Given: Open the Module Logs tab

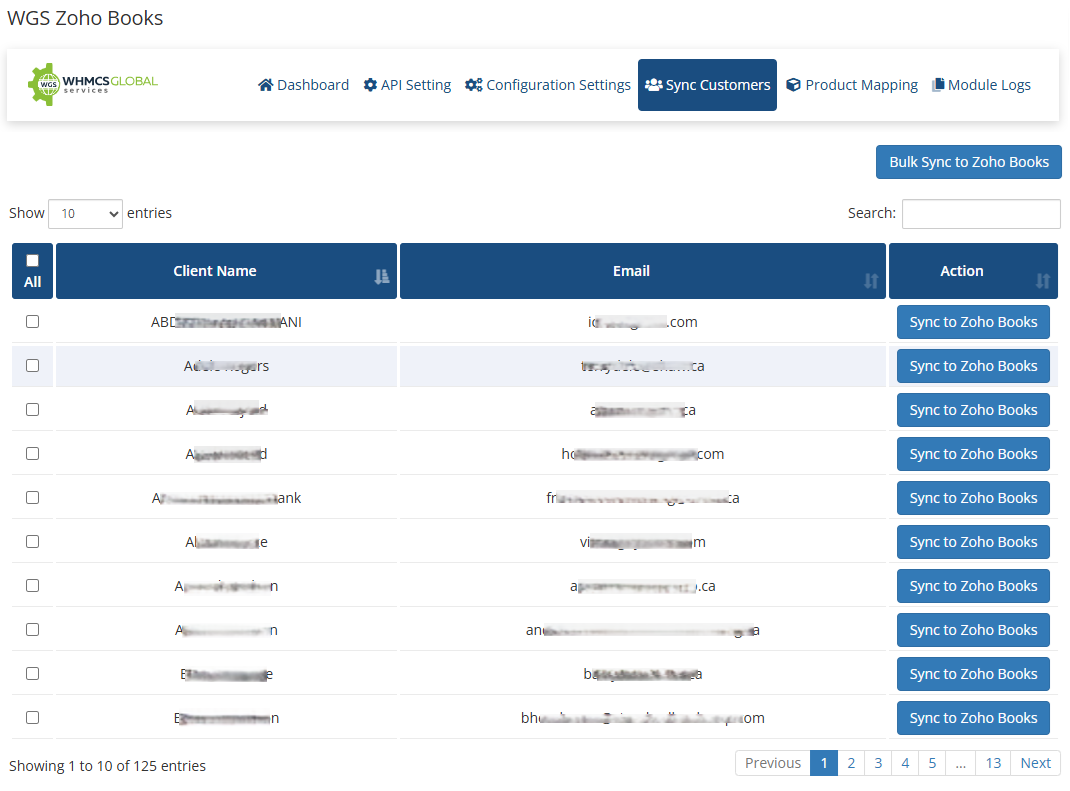Looking at the screenshot, I should pyautogui.click(x=988, y=85).
